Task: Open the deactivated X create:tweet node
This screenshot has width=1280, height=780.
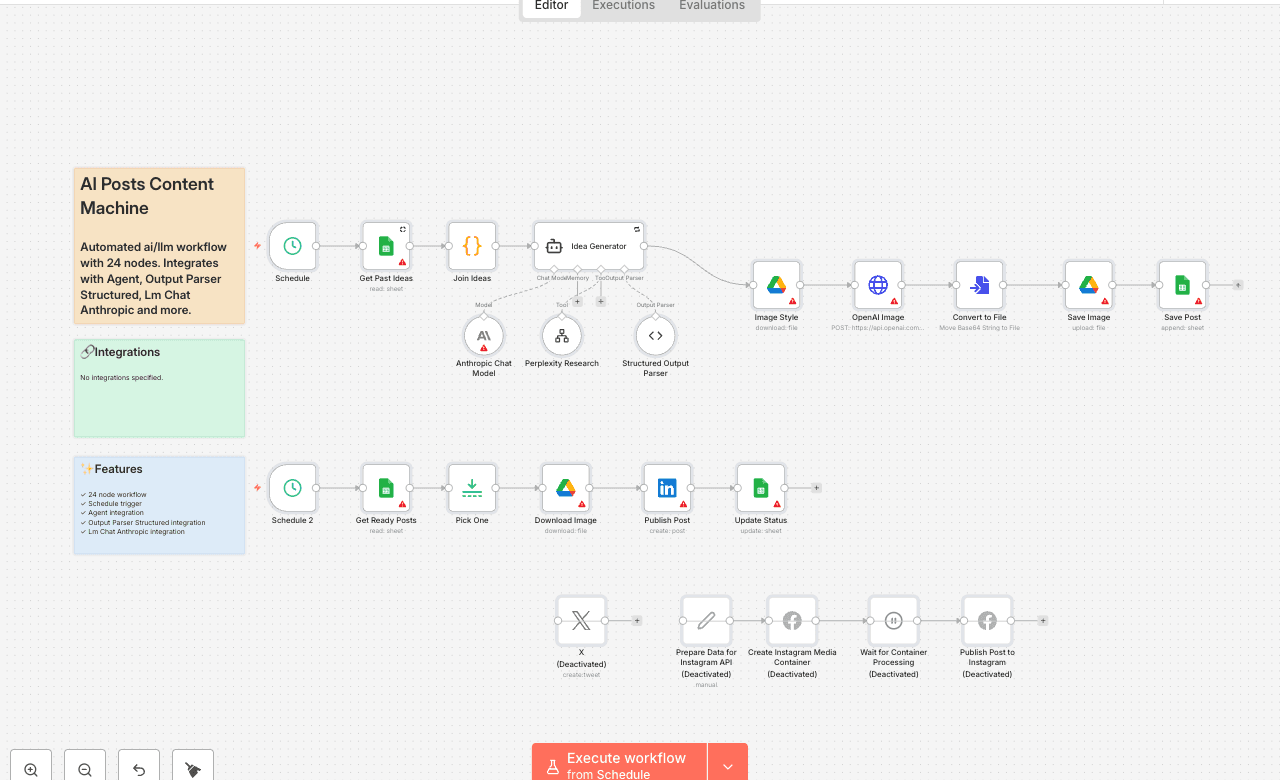Action: point(581,620)
